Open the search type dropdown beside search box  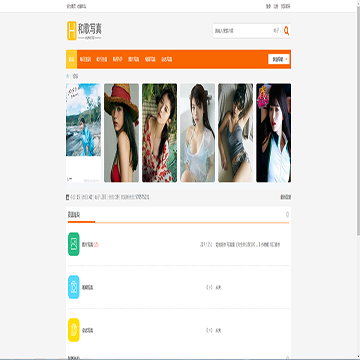tap(277, 31)
